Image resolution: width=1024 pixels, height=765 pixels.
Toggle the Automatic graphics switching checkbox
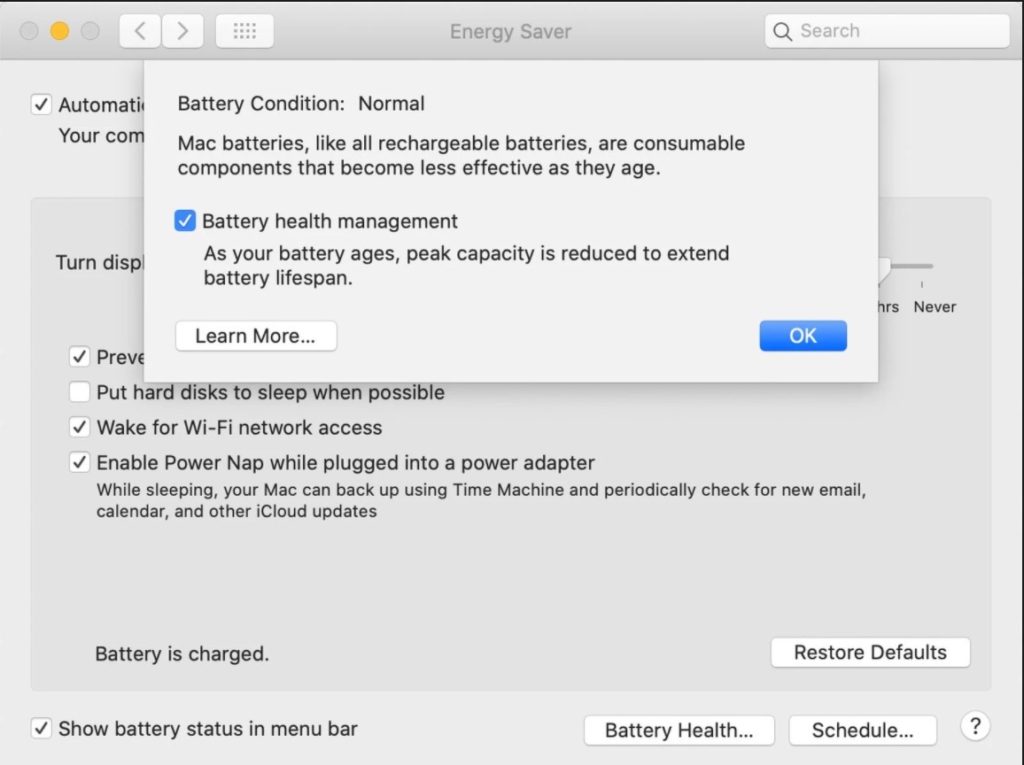click(41, 105)
